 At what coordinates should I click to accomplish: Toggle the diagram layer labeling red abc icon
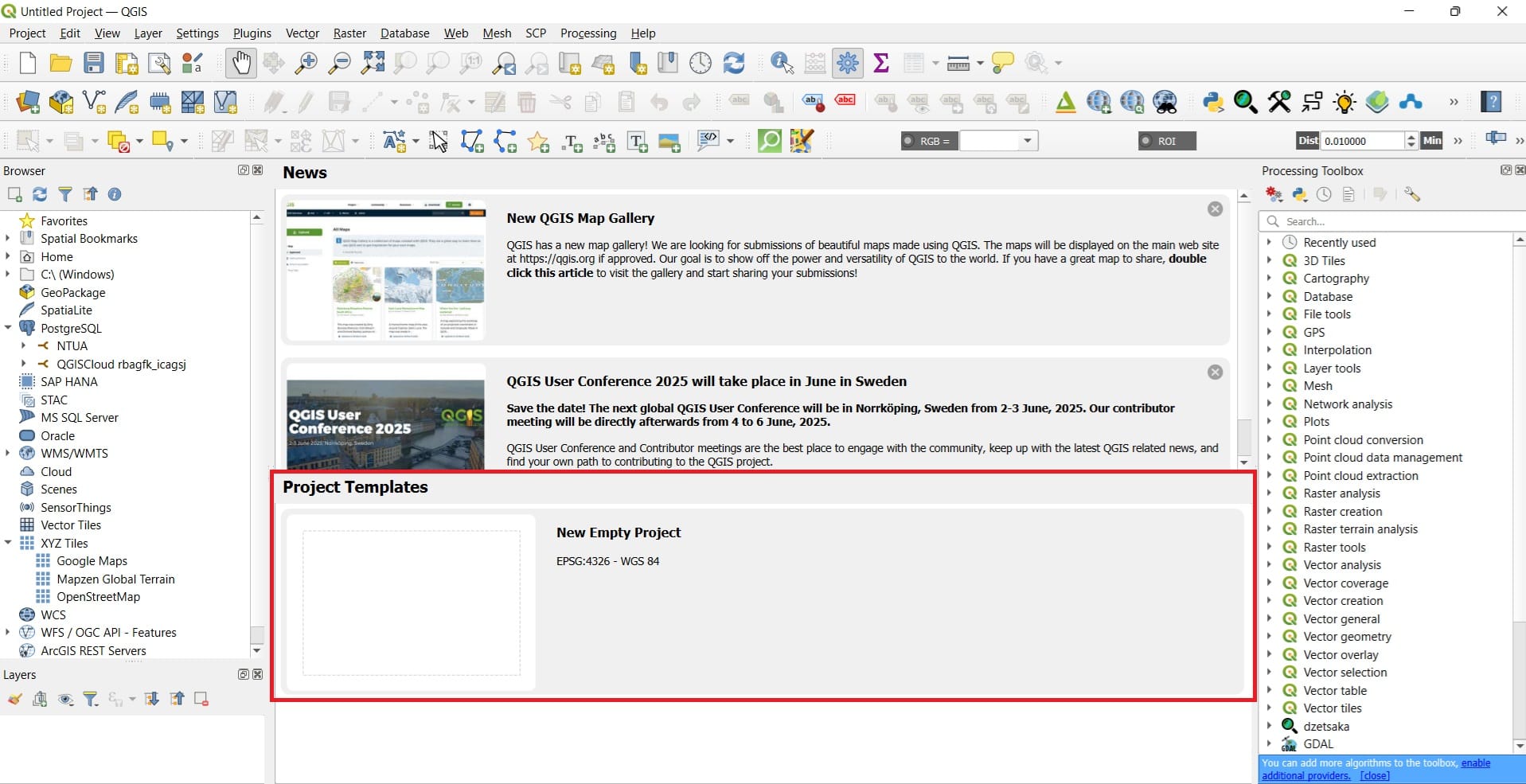click(x=845, y=101)
